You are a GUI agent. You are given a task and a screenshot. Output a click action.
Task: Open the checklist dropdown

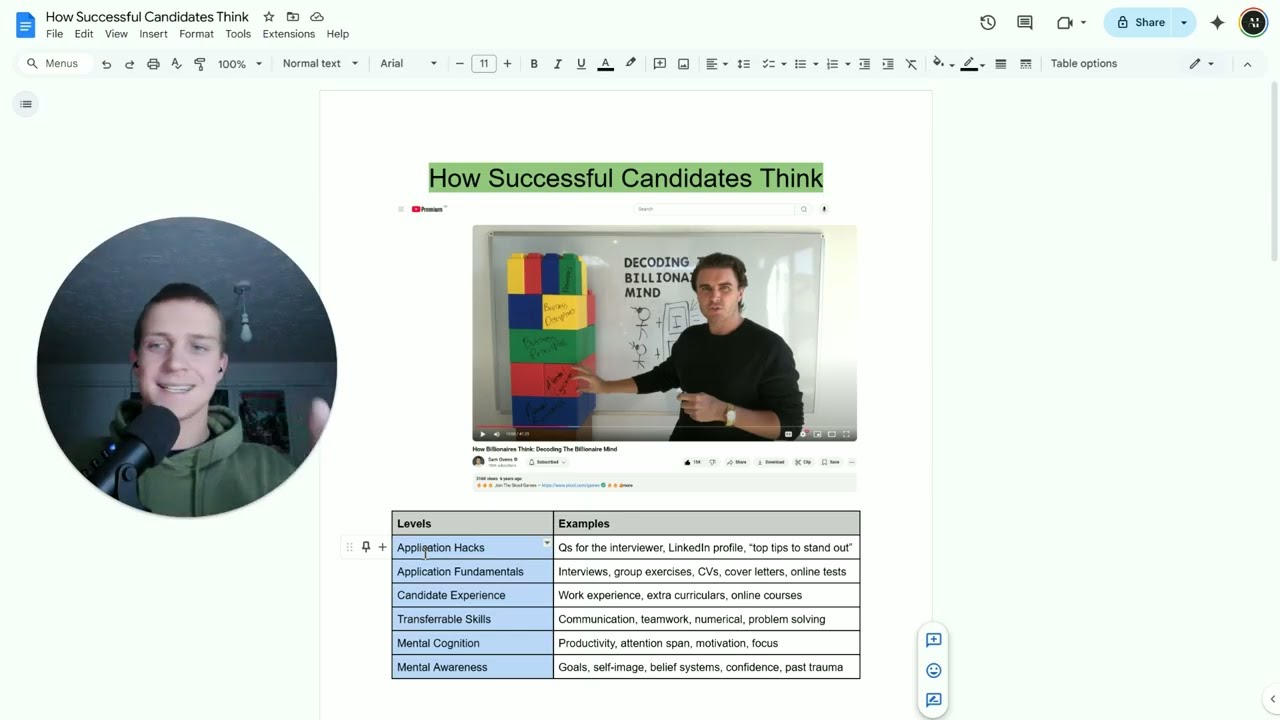click(774, 64)
